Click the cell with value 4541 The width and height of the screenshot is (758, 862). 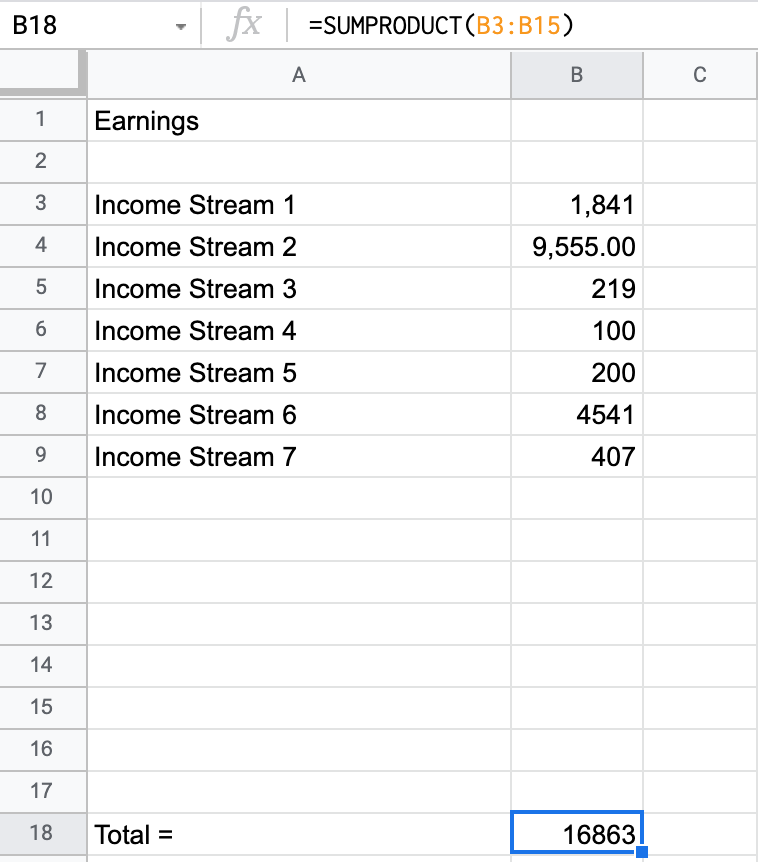pyautogui.click(x=577, y=413)
